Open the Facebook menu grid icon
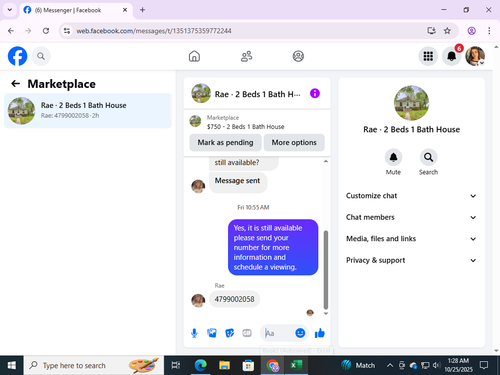This screenshot has height=375, width=500. pos(428,56)
